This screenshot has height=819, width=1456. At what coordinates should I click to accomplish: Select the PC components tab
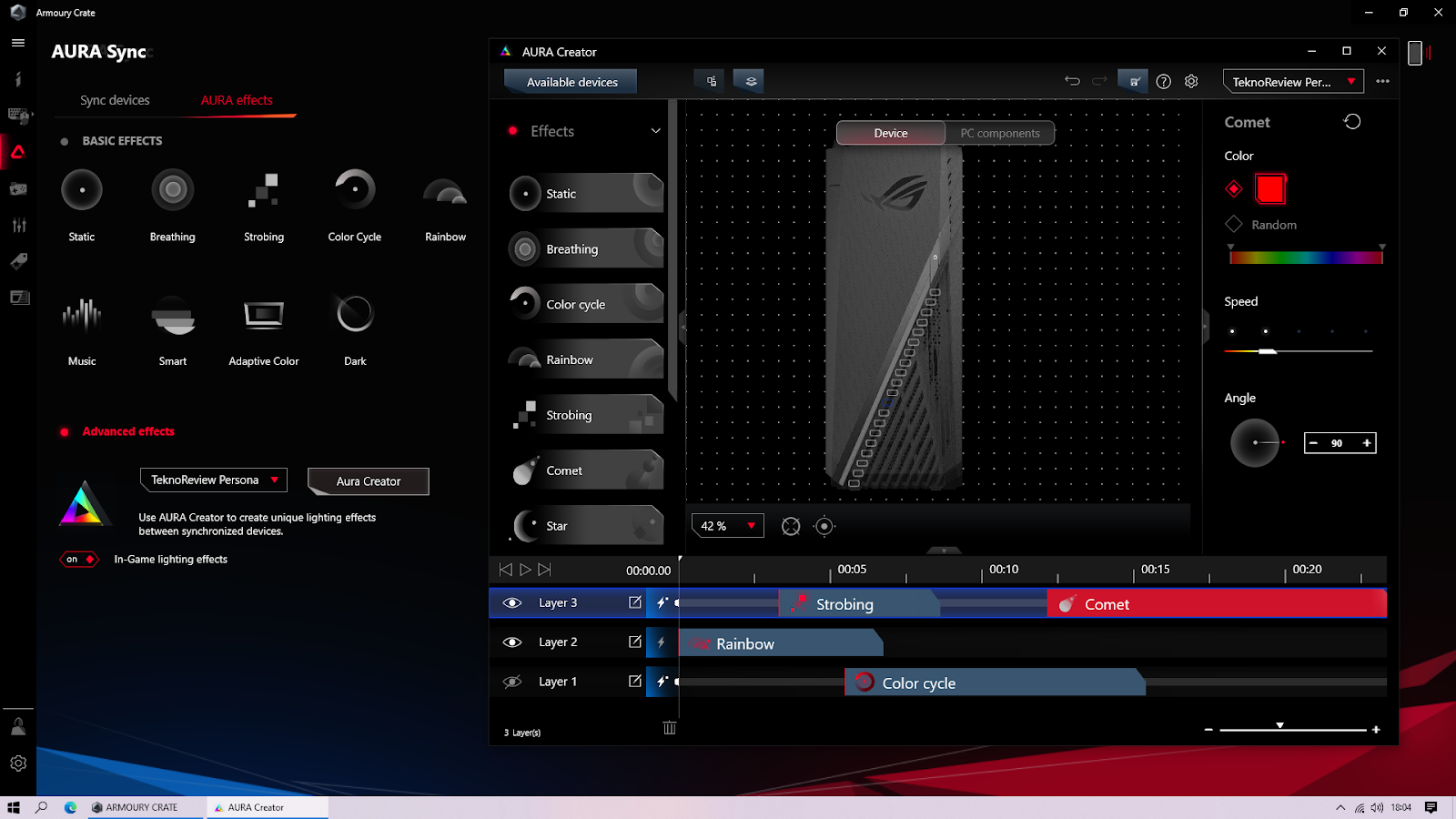(1000, 133)
